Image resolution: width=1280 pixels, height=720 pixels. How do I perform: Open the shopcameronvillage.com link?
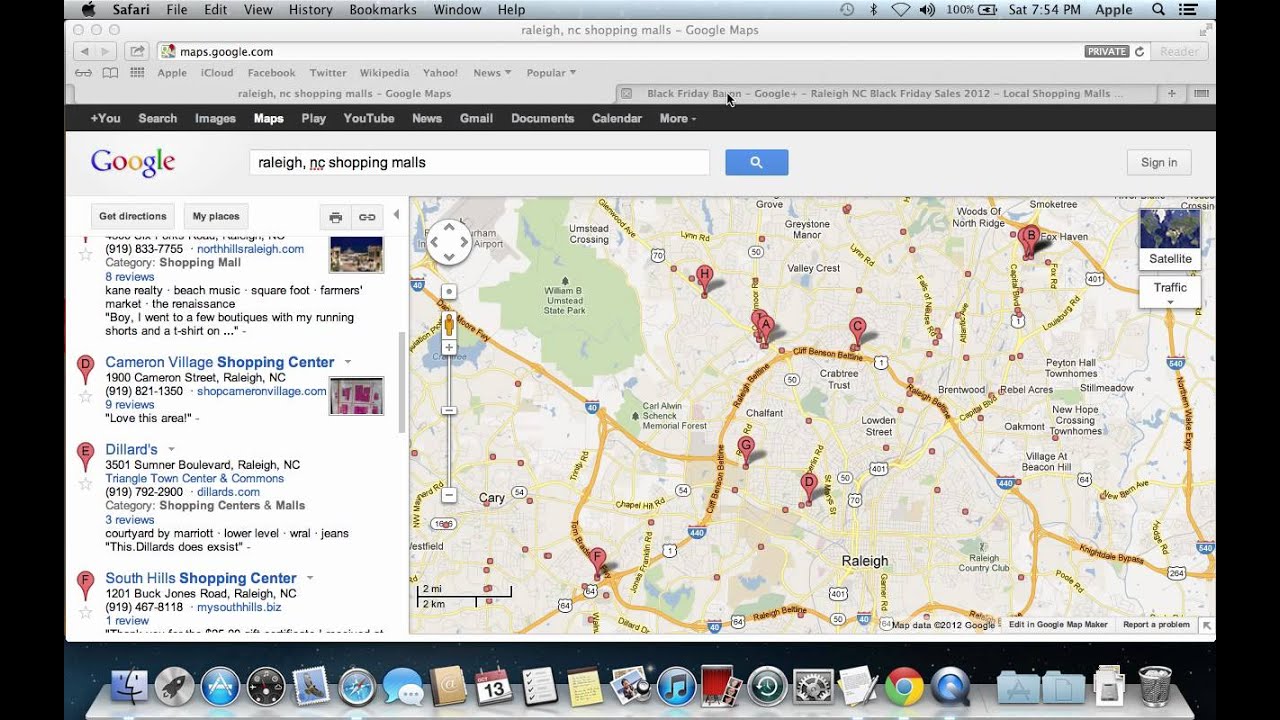pyautogui.click(x=261, y=391)
